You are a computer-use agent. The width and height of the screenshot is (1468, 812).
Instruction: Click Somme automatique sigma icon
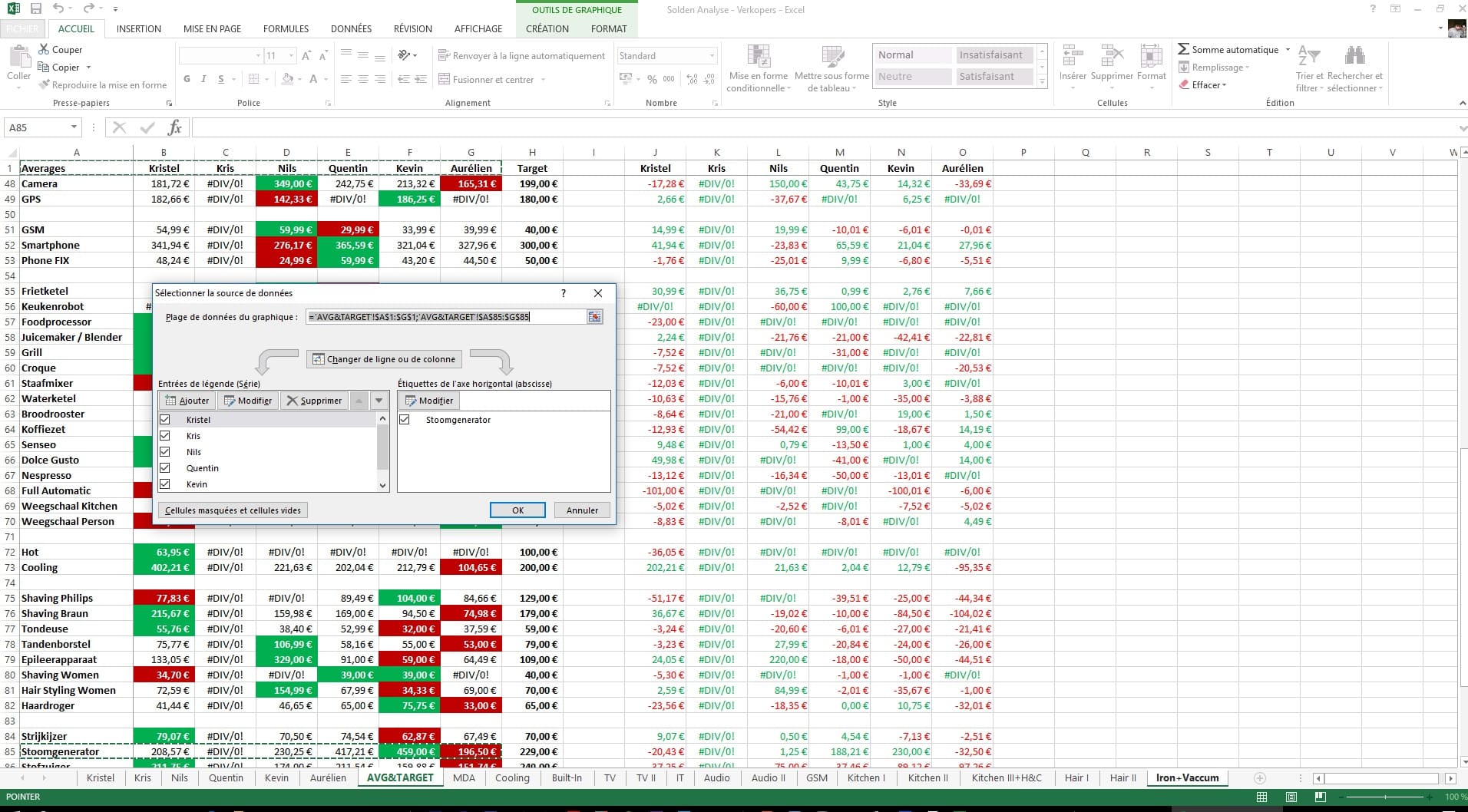coord(1183,49)
